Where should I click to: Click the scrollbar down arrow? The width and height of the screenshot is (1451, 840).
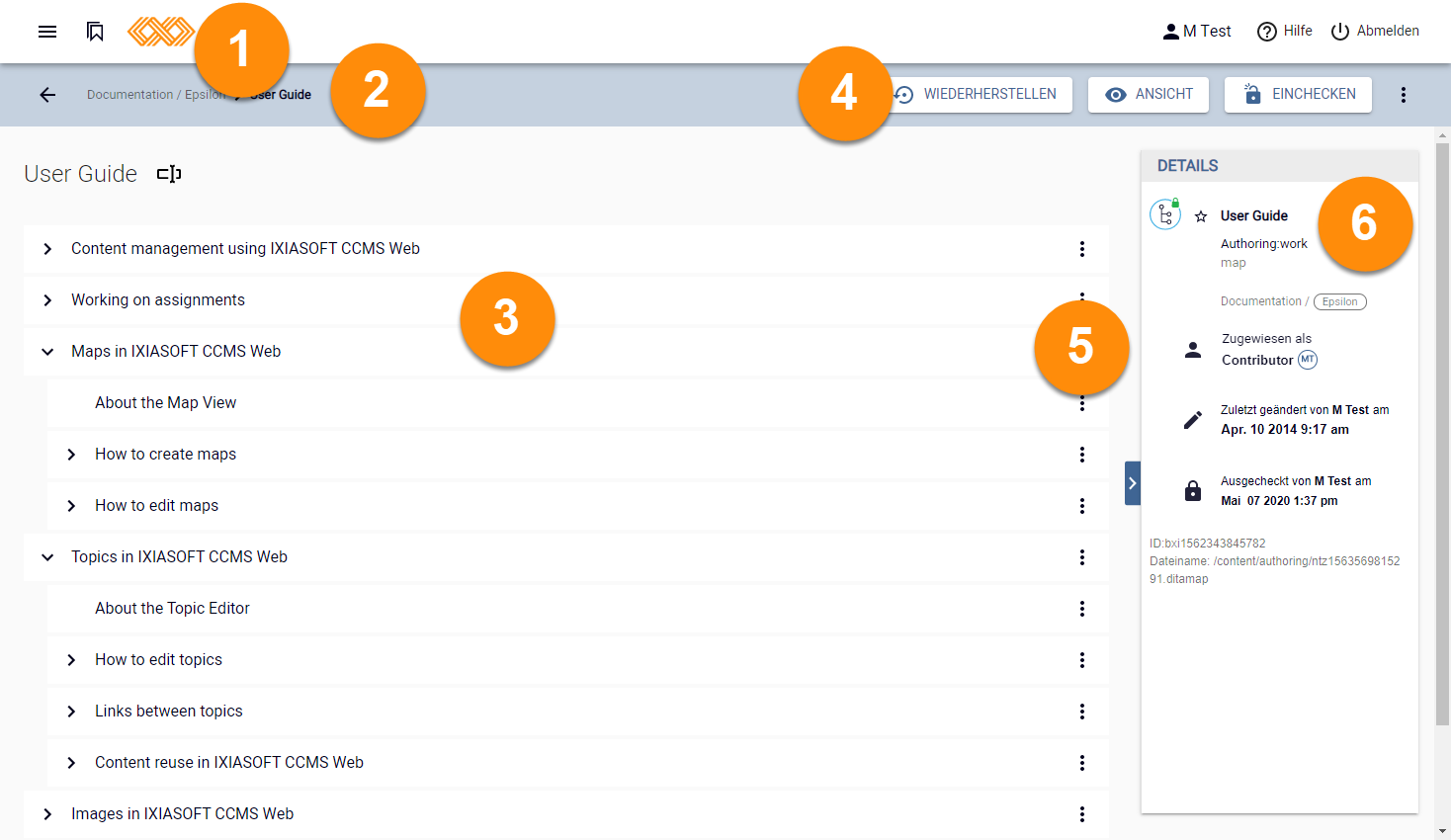coord(1443,832)
